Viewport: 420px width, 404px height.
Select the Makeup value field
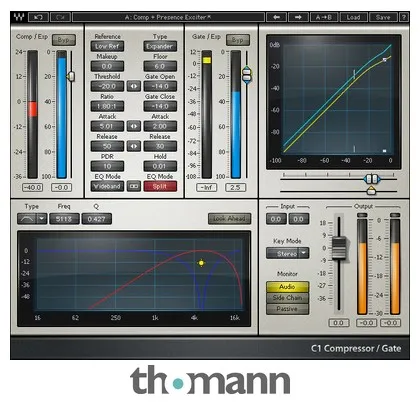[107, 66]
